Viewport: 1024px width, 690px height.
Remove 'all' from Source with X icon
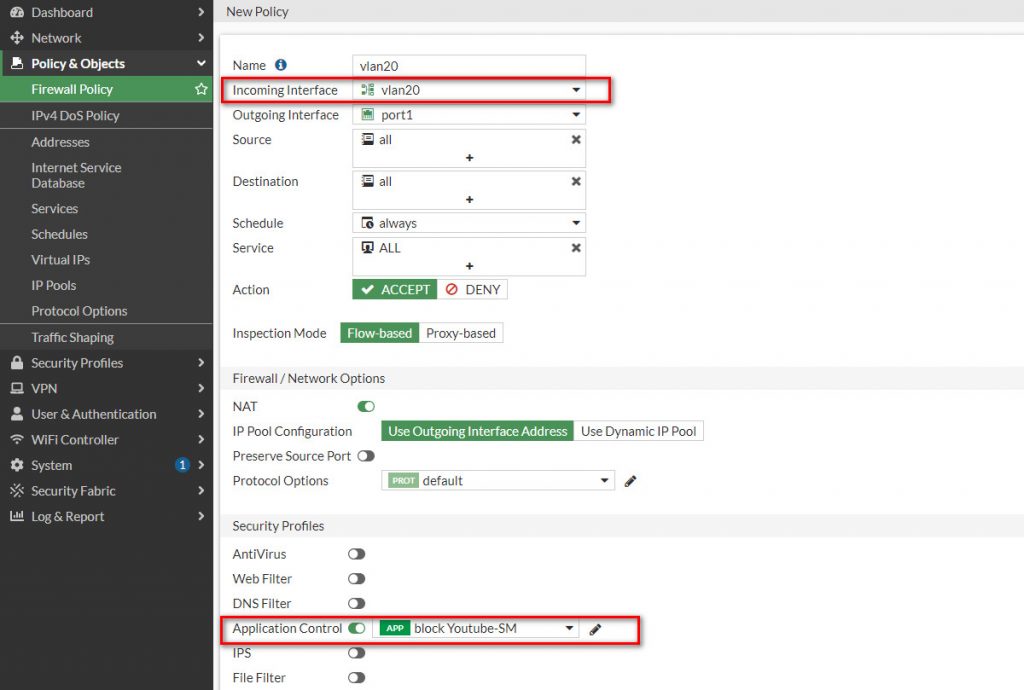click(x=576, y=140)
